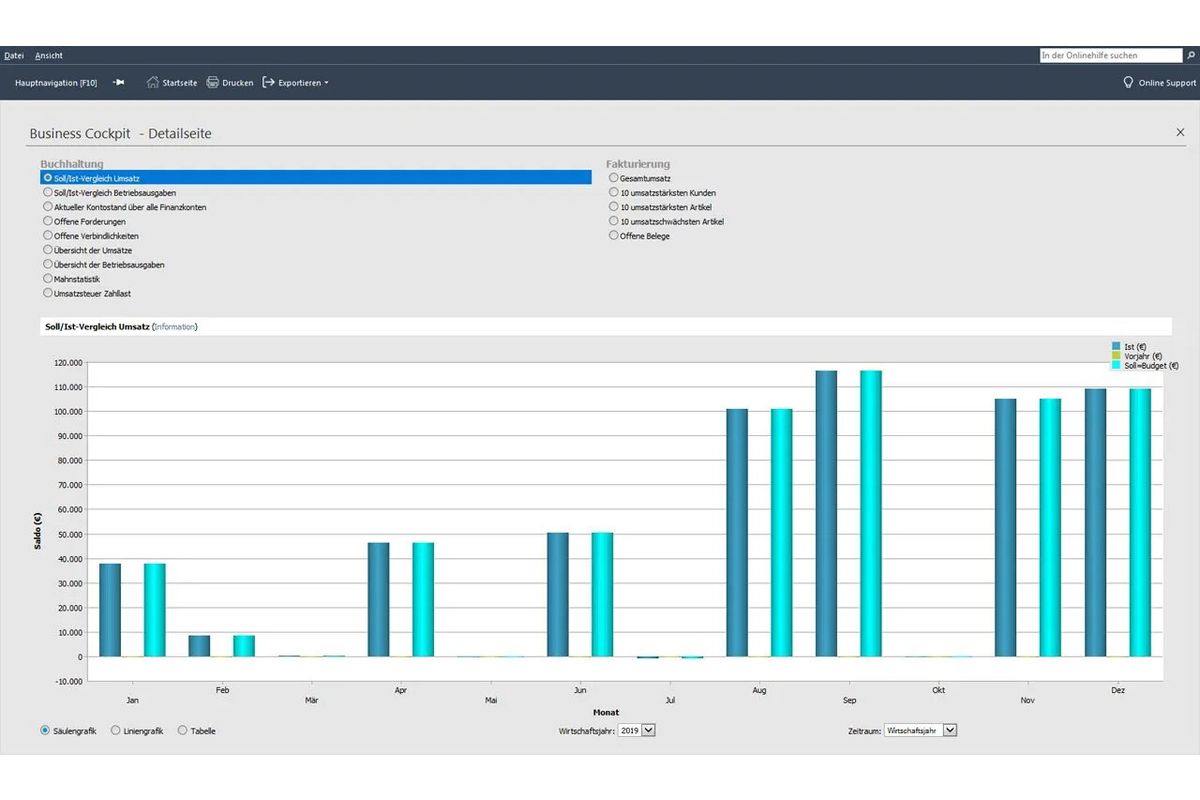Choose the Liniengrafik chart view
1200x800 pixels.
(x=116, y=730)
